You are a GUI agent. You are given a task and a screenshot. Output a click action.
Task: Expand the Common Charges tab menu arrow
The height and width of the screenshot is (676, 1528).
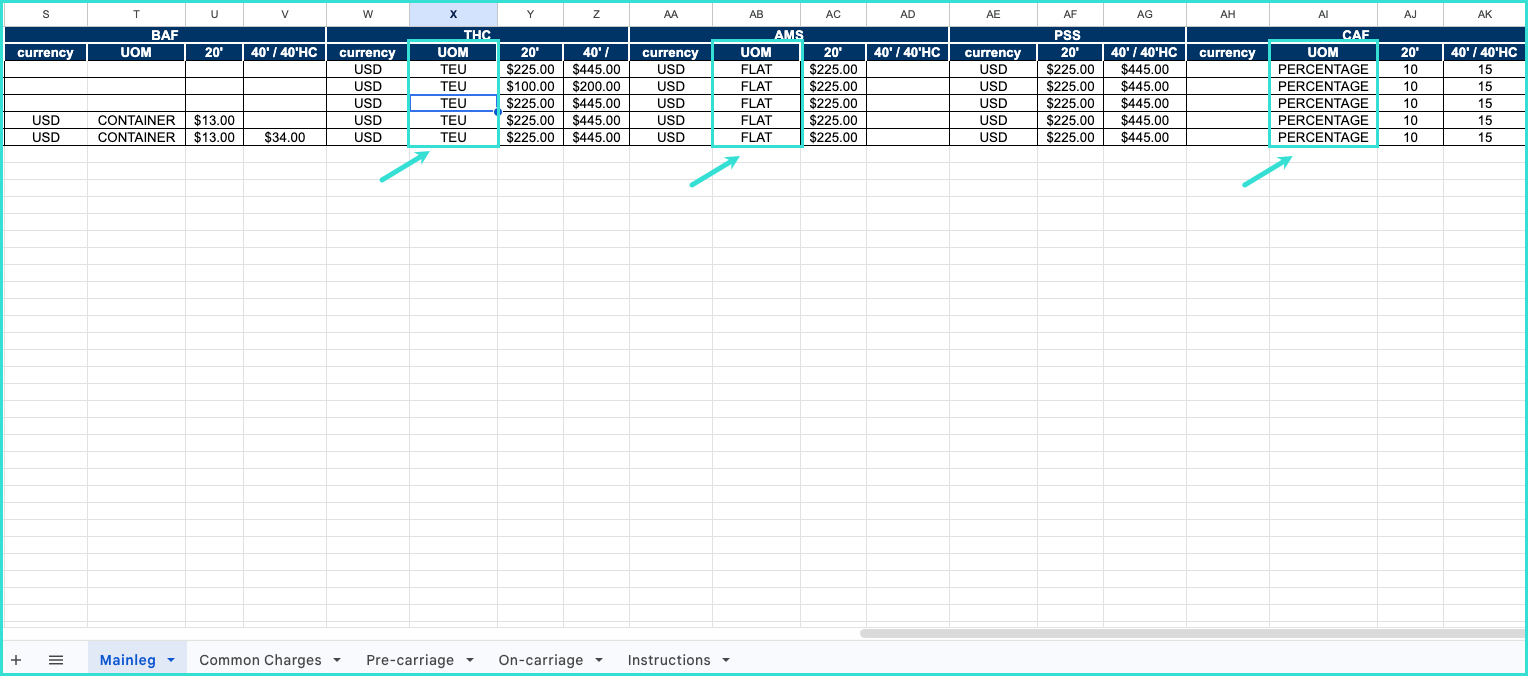pos(337,660)
